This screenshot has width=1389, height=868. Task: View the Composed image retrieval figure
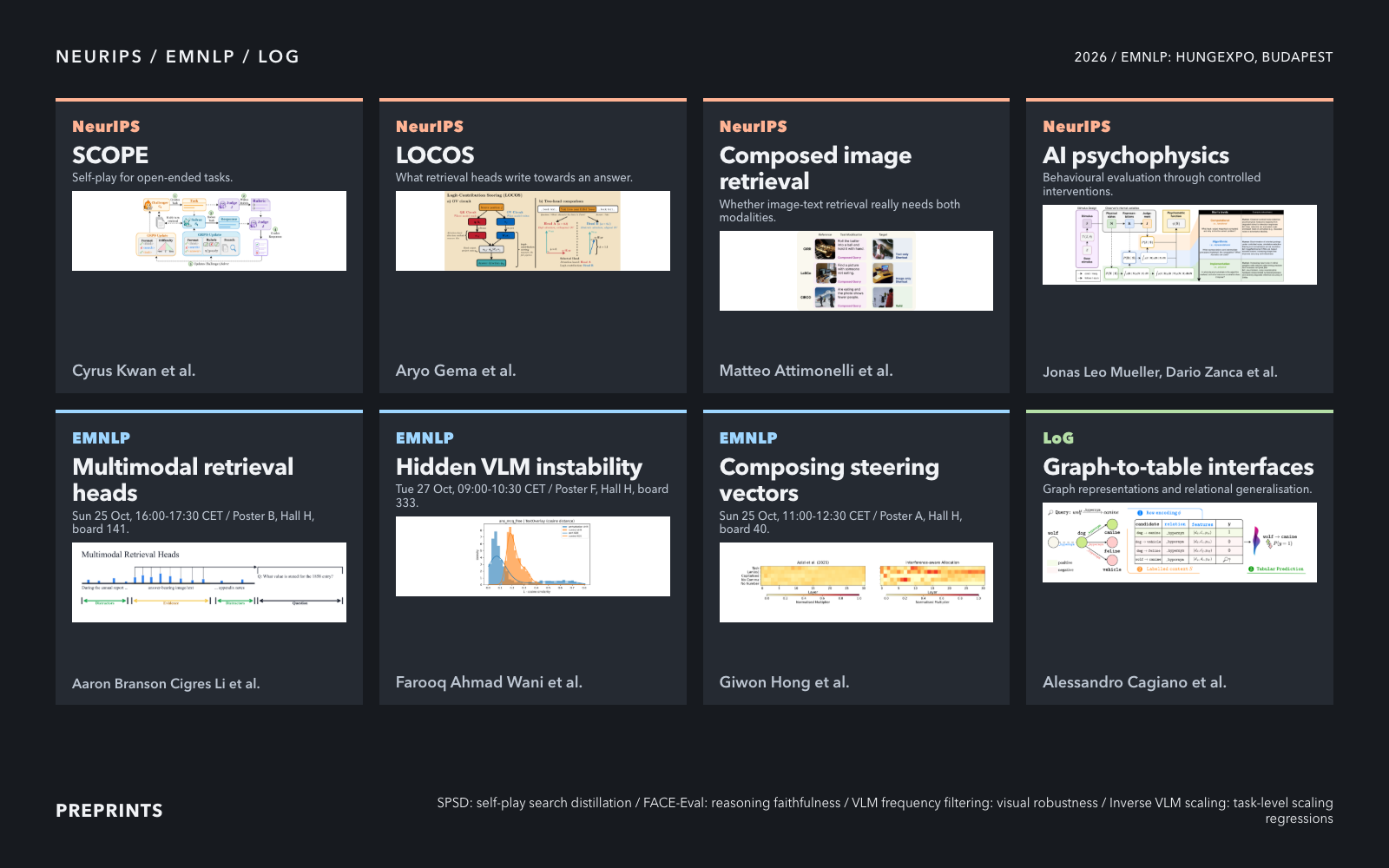856,271
